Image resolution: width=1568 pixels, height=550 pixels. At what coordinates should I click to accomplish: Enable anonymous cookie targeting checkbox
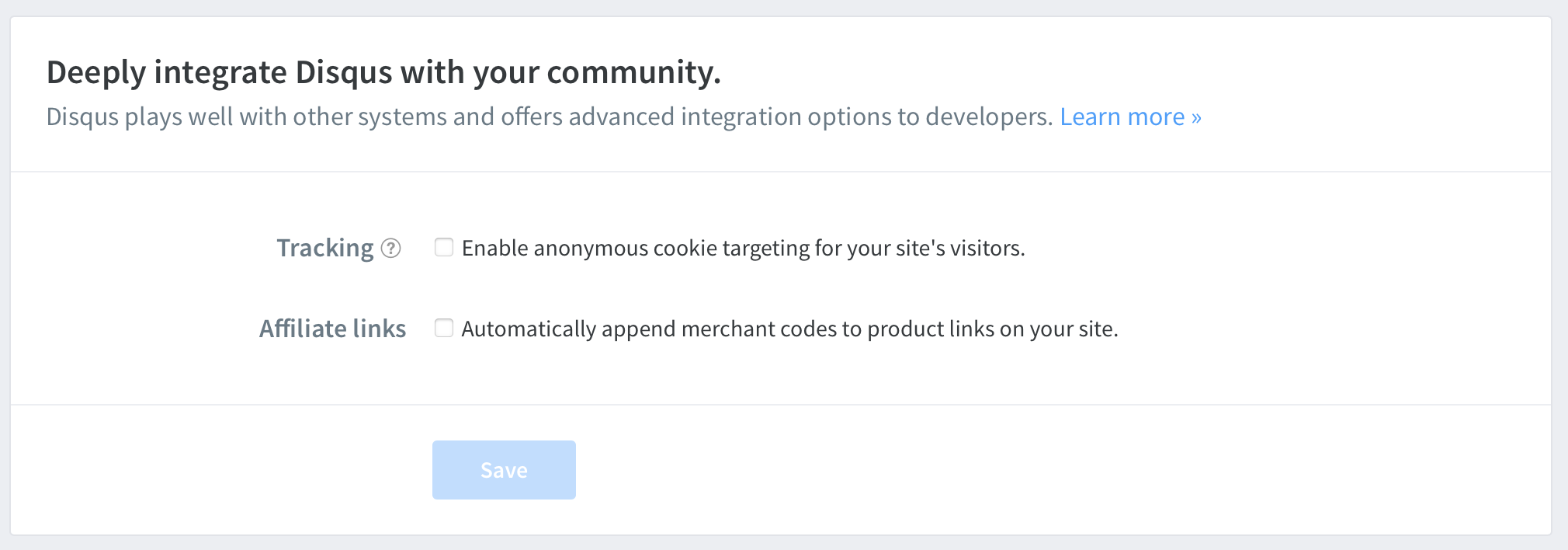444,248
